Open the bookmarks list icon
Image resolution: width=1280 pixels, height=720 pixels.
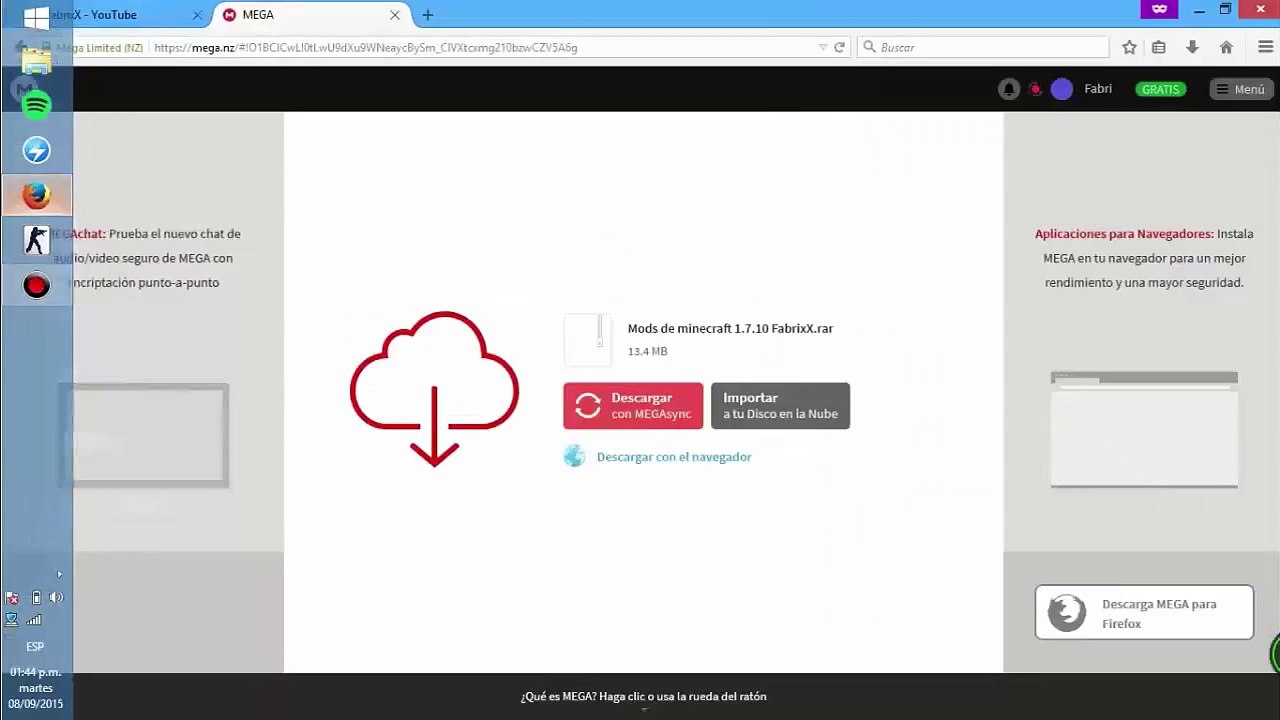point(1159,47)
